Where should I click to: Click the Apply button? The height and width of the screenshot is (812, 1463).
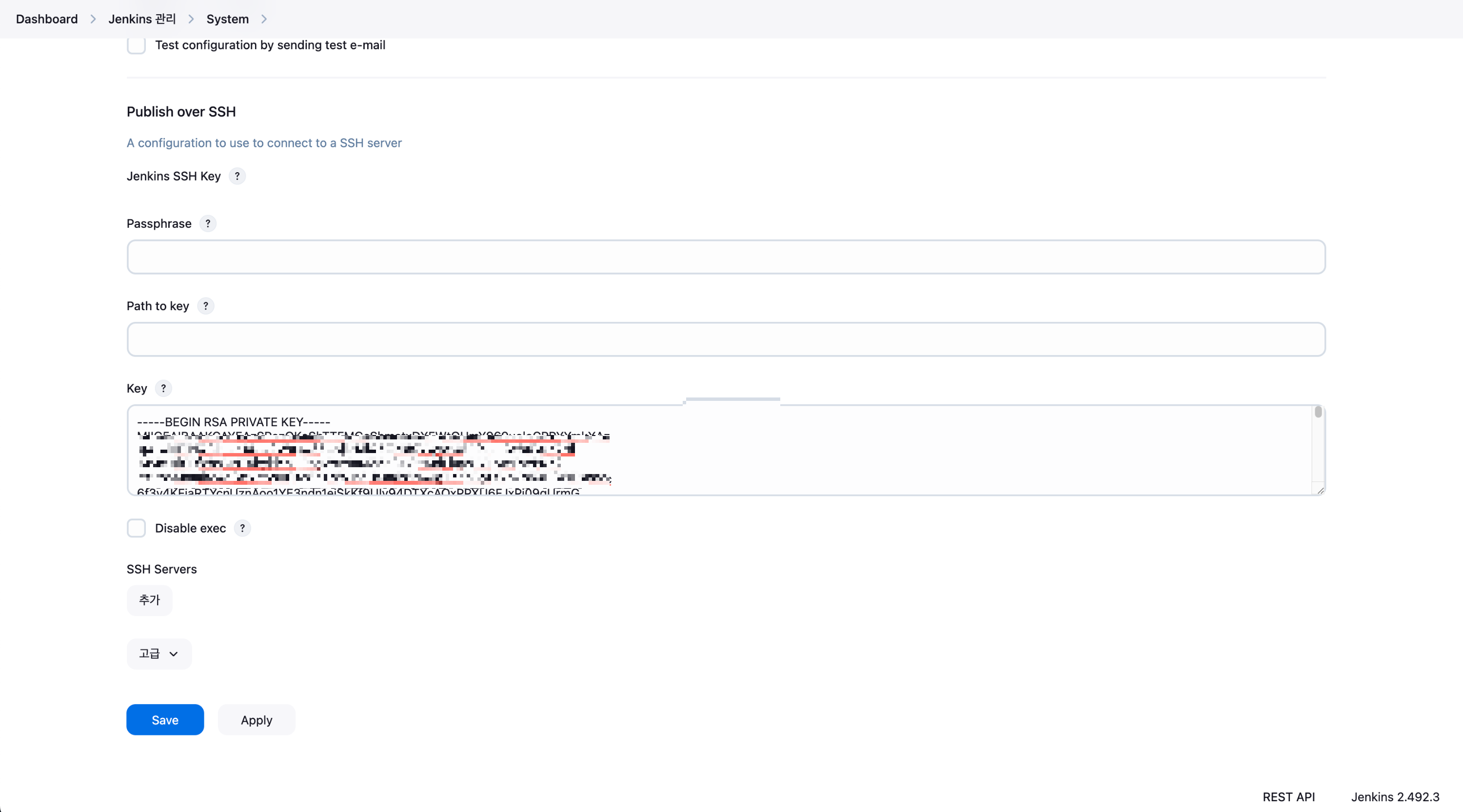256,720
